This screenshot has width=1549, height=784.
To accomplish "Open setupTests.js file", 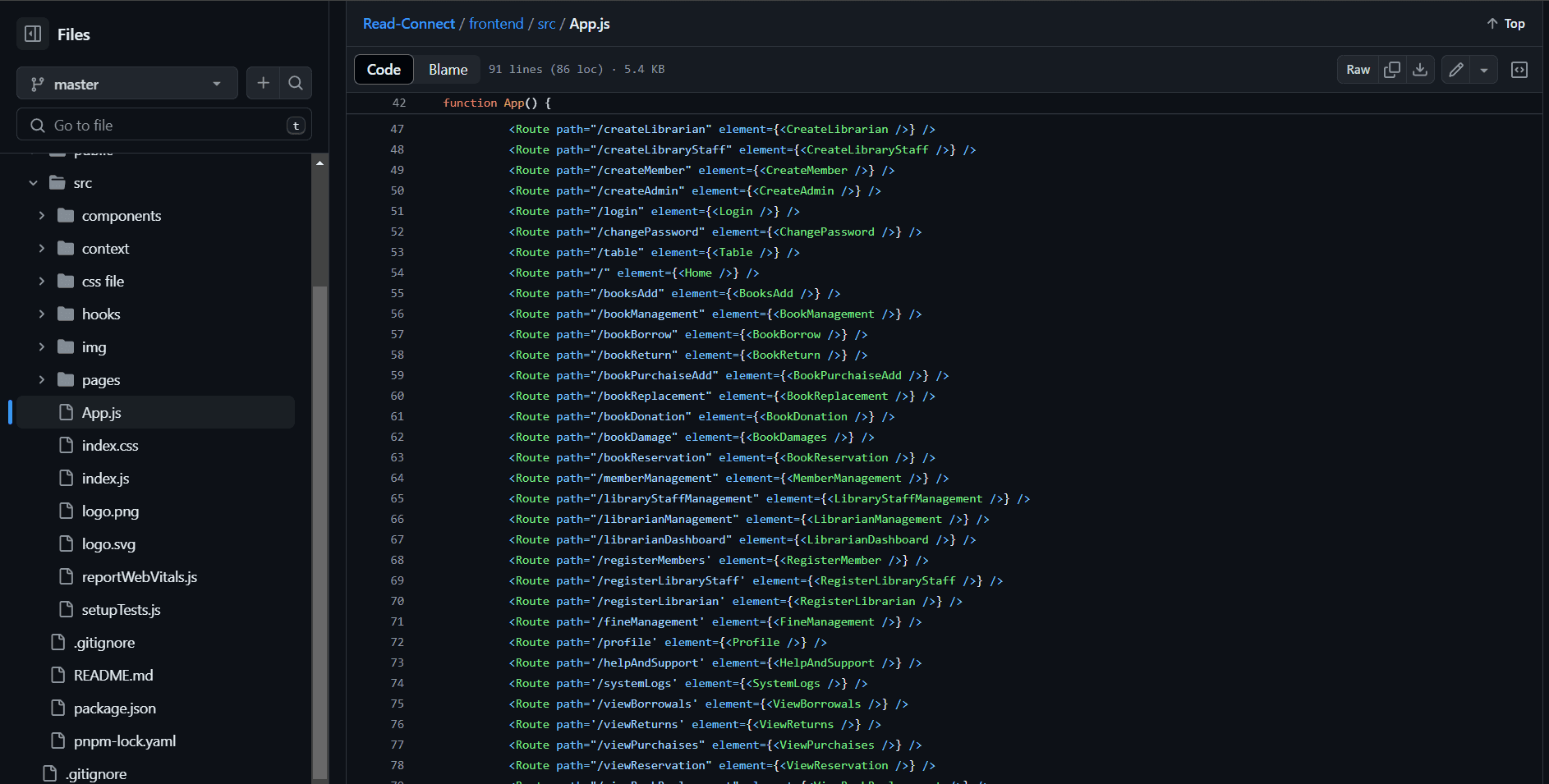I will (121, 610).
